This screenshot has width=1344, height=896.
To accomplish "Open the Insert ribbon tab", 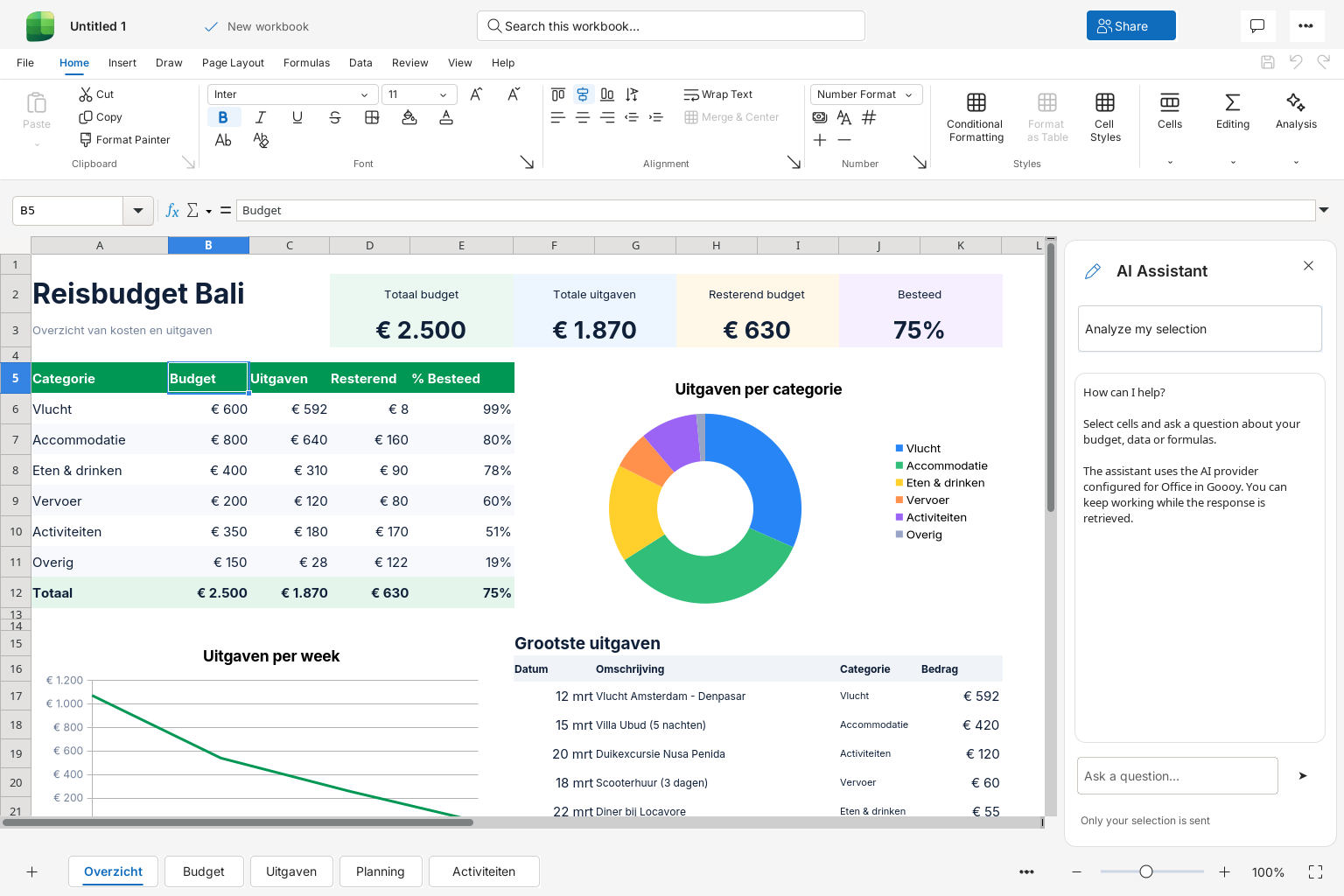I will tap(122, 63).
